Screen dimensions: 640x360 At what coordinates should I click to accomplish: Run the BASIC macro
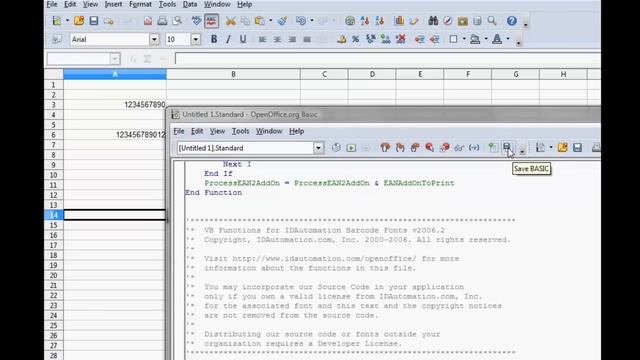tap(351, 148)
